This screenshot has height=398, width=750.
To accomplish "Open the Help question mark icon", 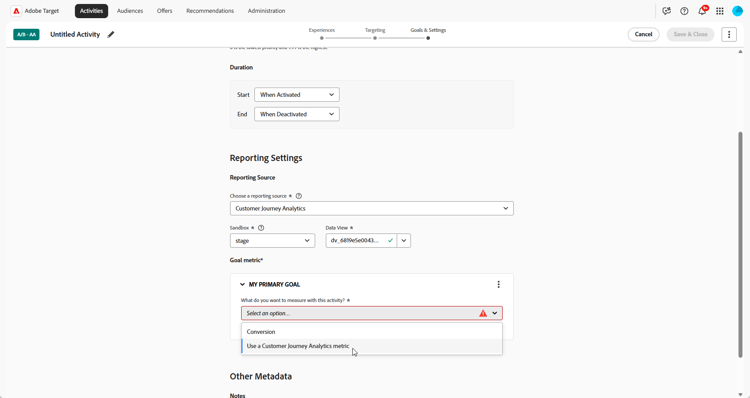I will [684, 11].
